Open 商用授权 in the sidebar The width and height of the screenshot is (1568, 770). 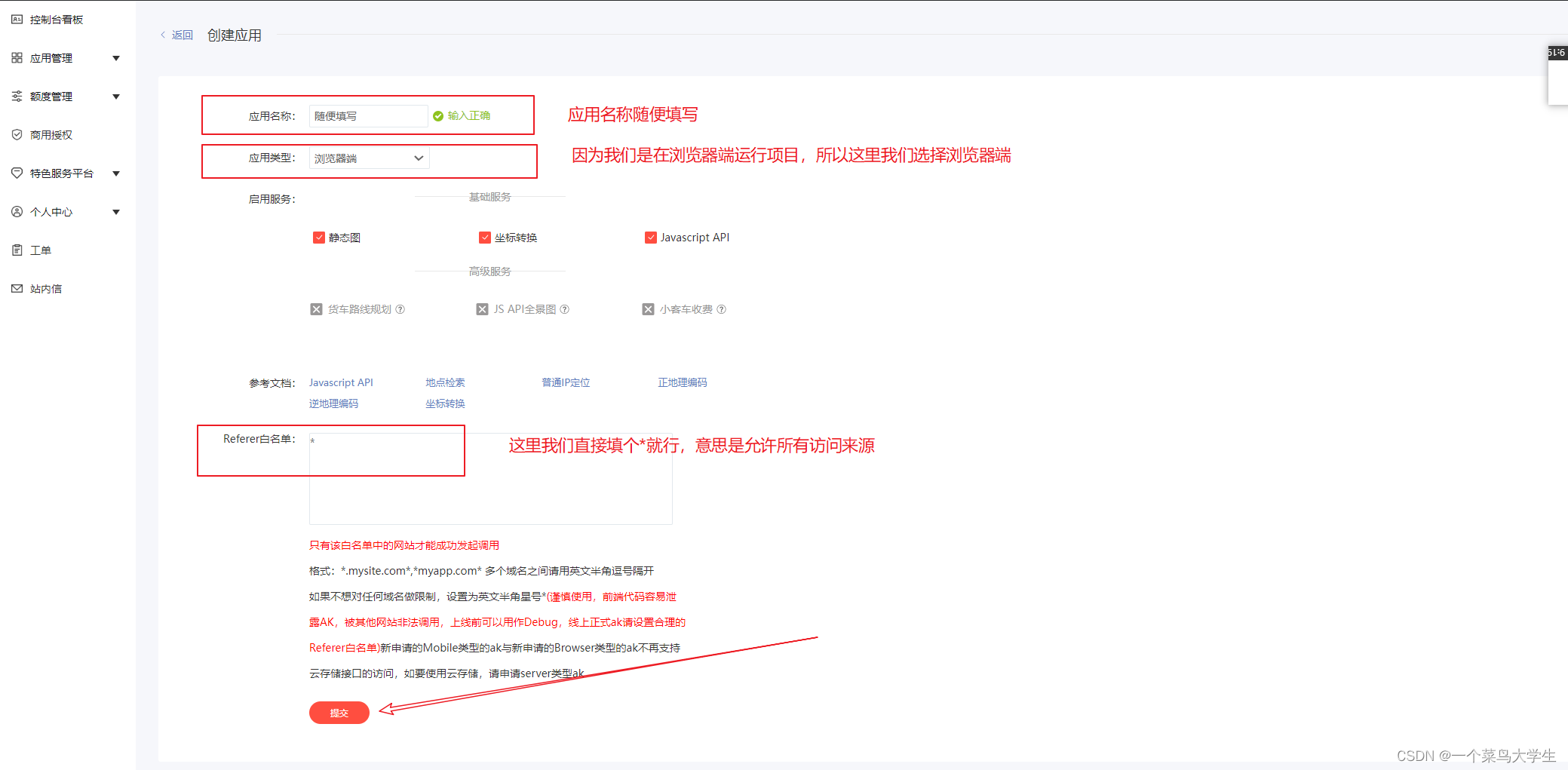51,135
